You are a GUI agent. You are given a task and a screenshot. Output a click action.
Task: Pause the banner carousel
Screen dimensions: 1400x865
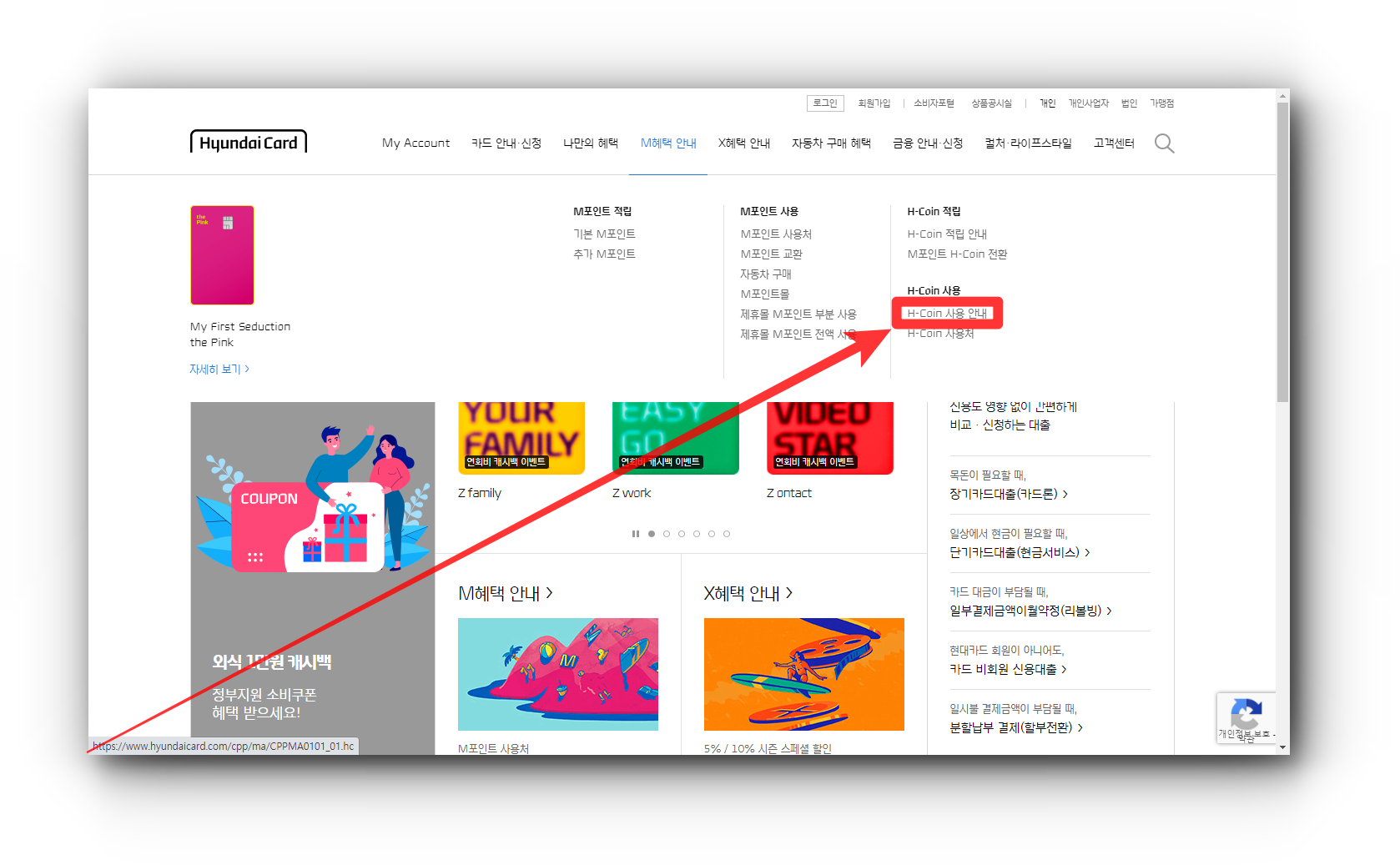(636, 534)
